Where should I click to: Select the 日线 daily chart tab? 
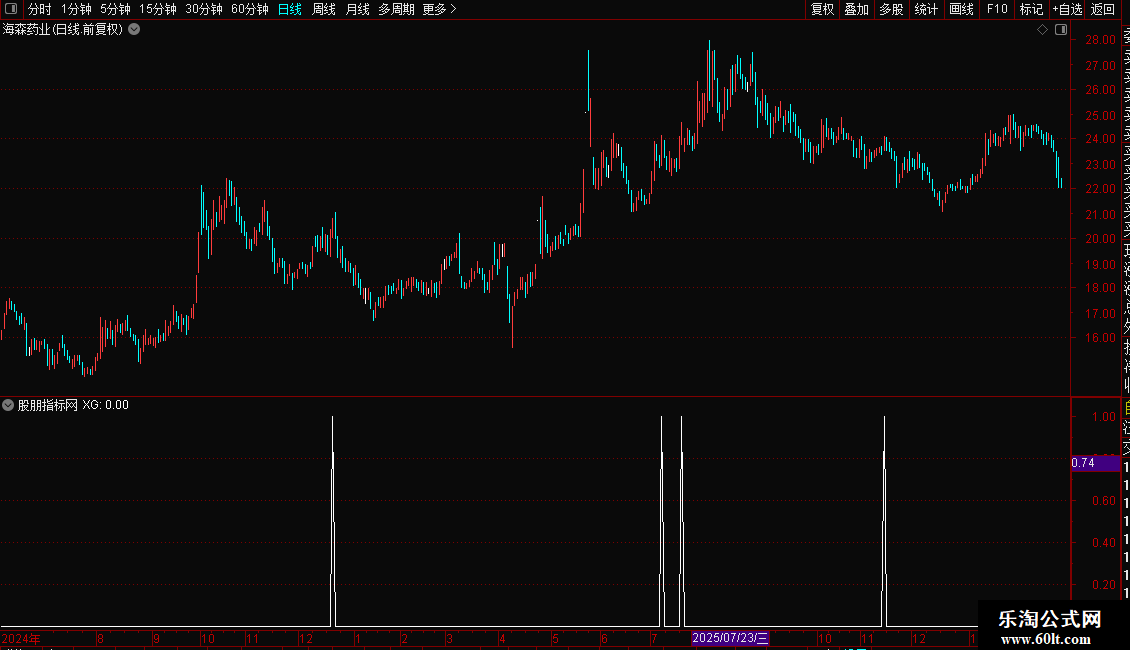point(290,9)
